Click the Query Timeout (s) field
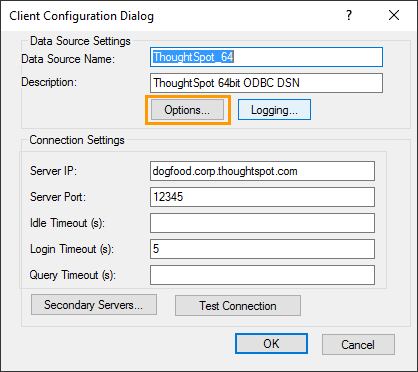The width and height of the screenshot is (418, 372). pos(262,275)
